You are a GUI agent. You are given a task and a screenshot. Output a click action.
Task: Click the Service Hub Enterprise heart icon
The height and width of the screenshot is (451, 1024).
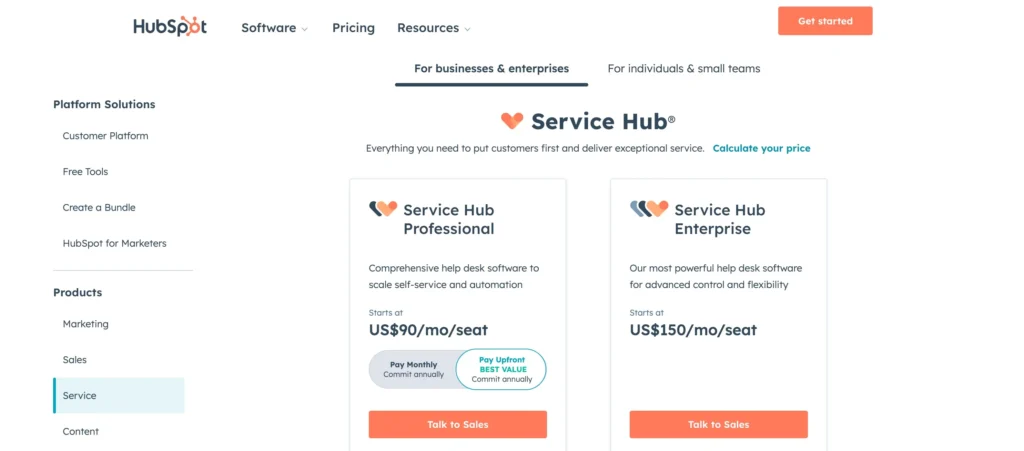649,209
